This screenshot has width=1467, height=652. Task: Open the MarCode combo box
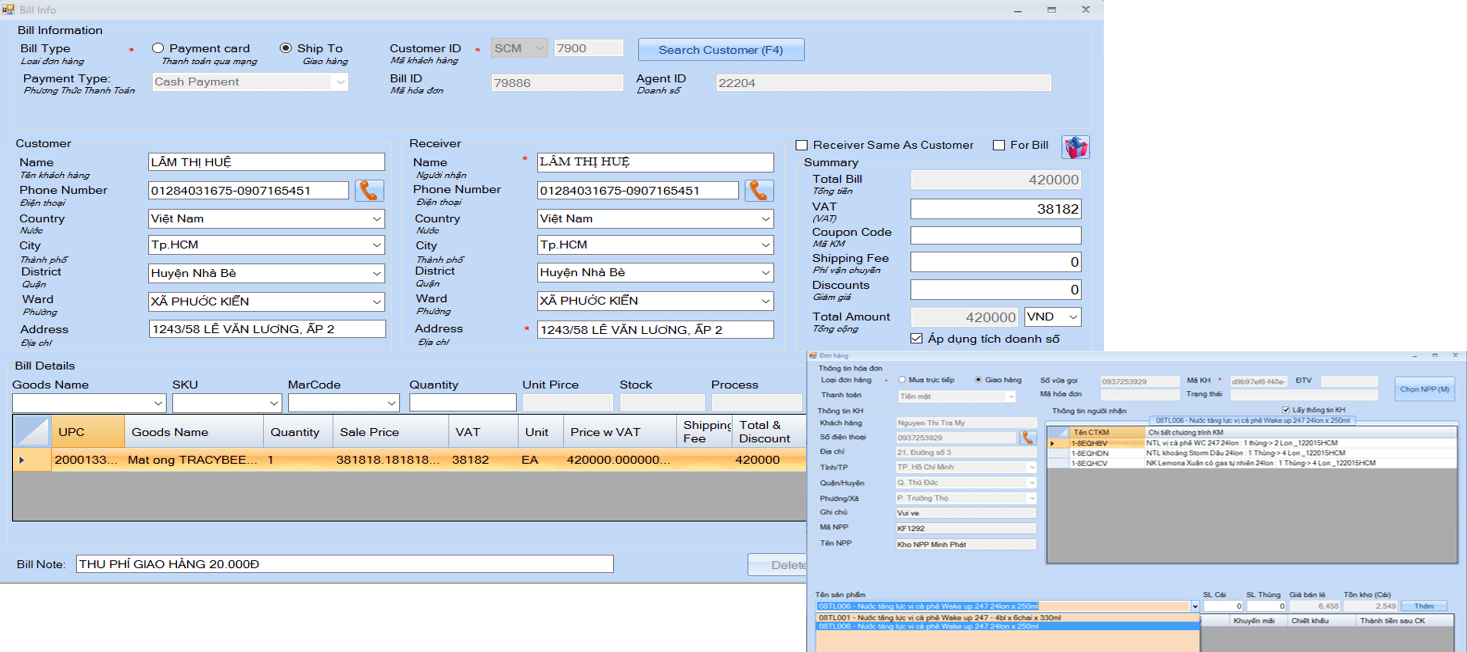pos(391,403)
